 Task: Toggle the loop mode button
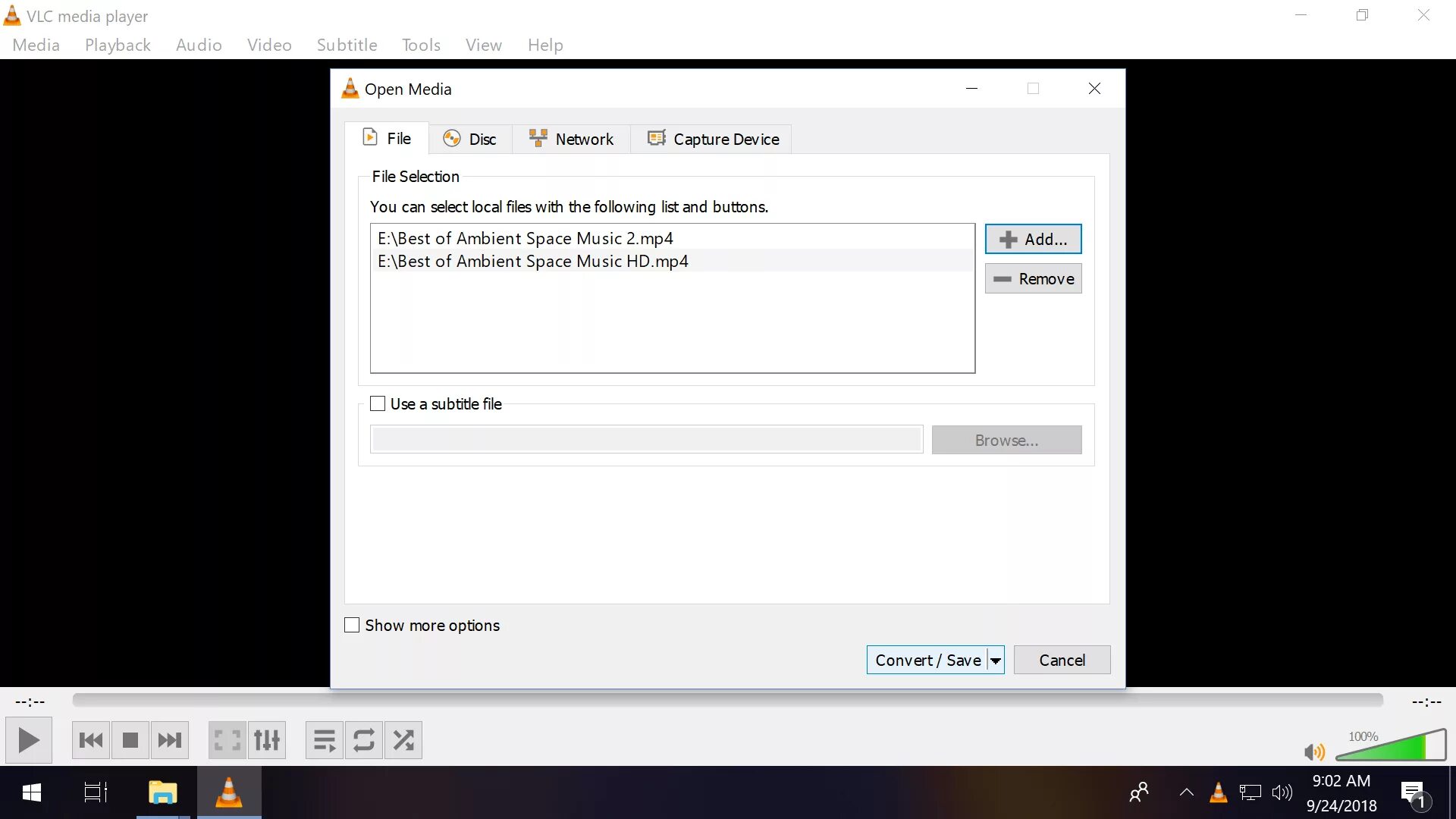coord(364,740)
